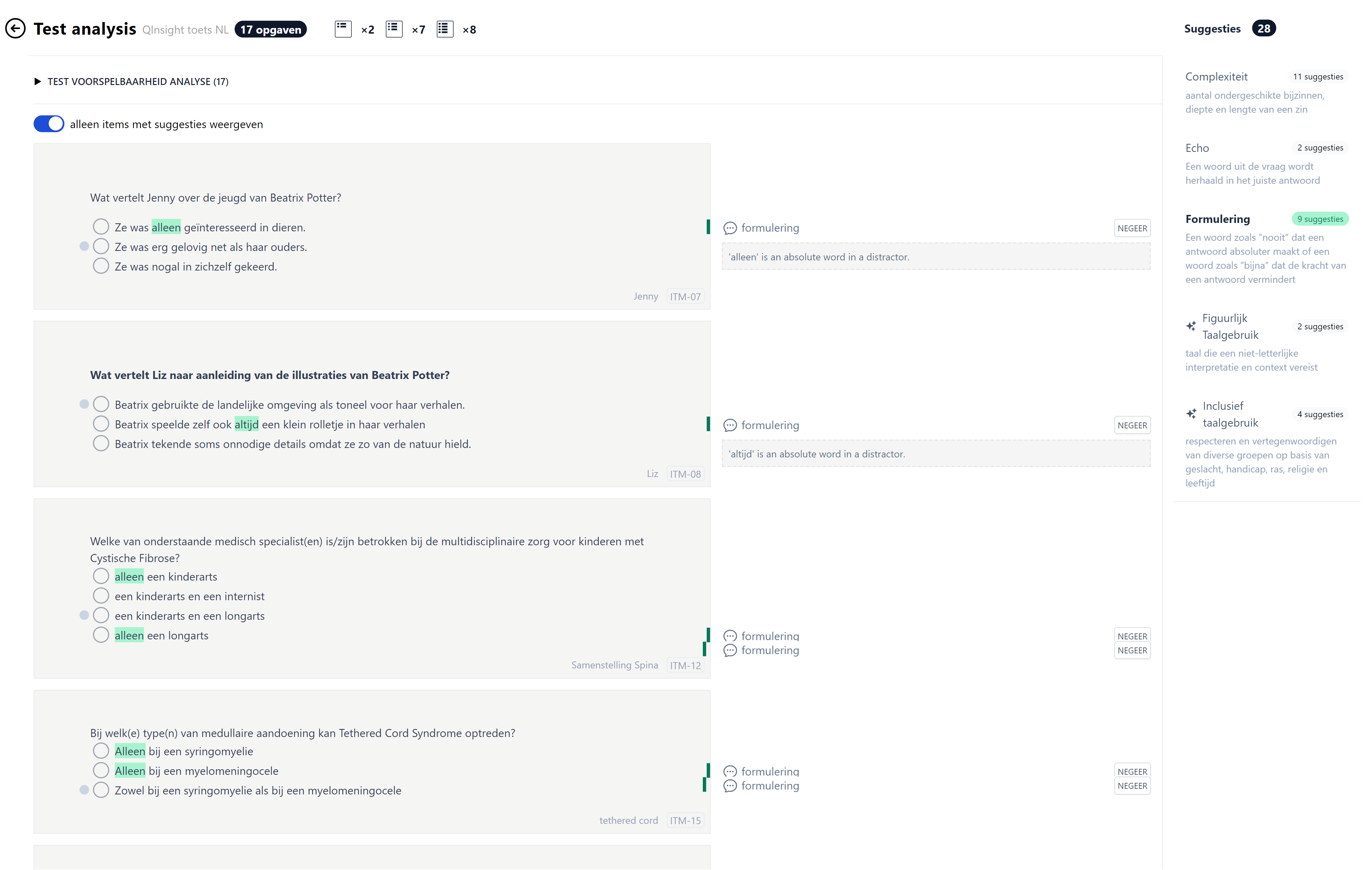Disable the 'alleen items met suggesties weergeven' toggle
This screenshot has width=1372, height=870.
pos(48,124)
